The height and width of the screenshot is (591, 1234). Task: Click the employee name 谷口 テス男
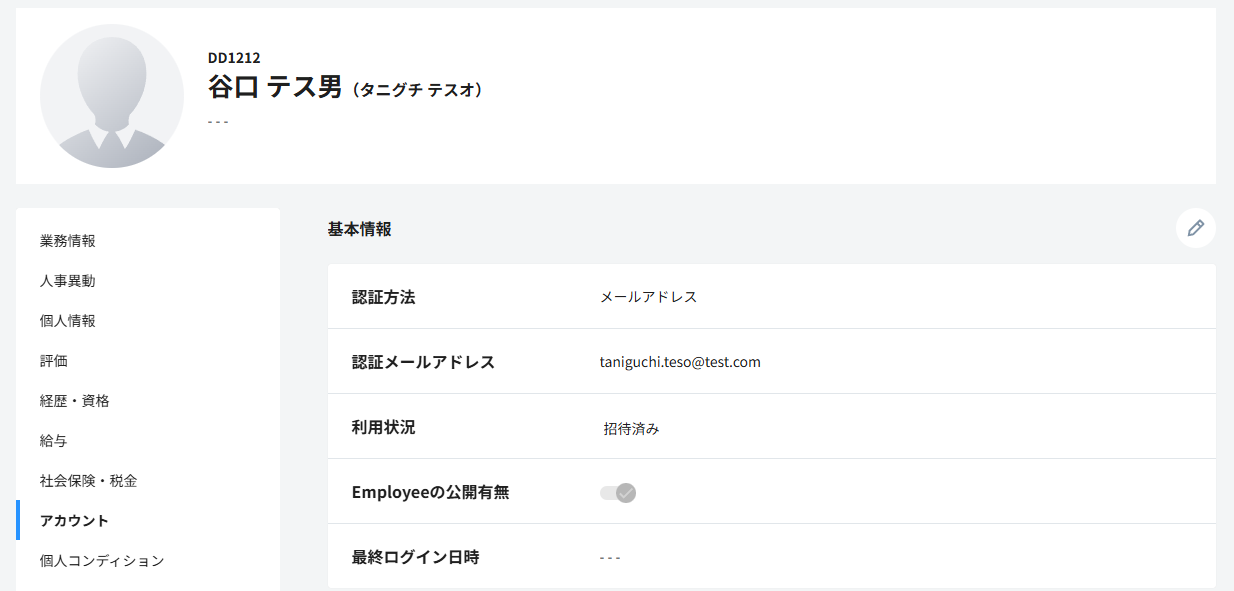(x=275, y=87)
